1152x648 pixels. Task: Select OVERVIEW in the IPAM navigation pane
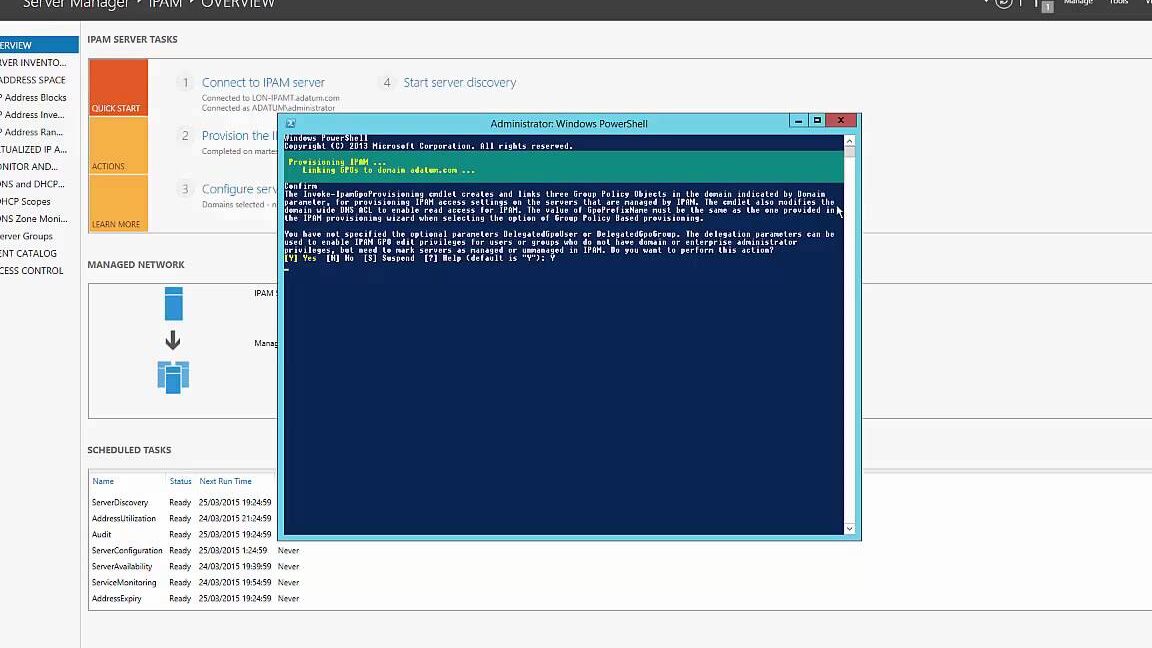click(20, 44)
